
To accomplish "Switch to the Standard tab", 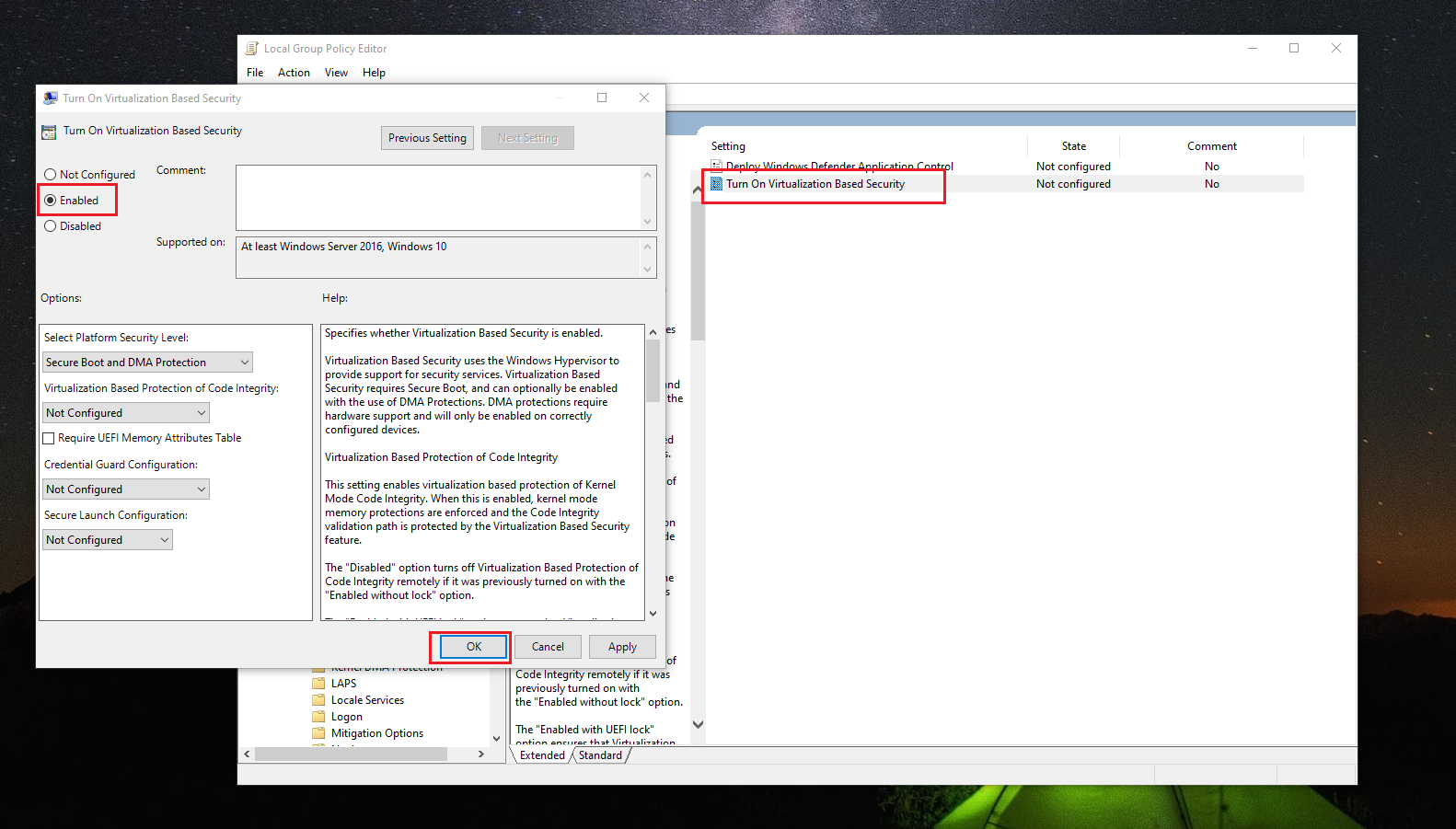I will [600, 755].
